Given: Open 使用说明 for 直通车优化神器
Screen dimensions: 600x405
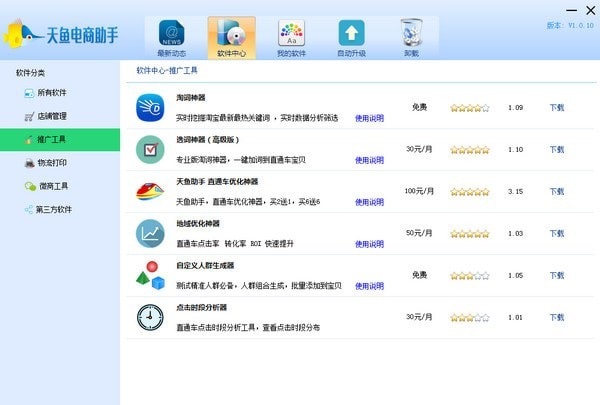Looking at the screenshot, I should point(369,202).
